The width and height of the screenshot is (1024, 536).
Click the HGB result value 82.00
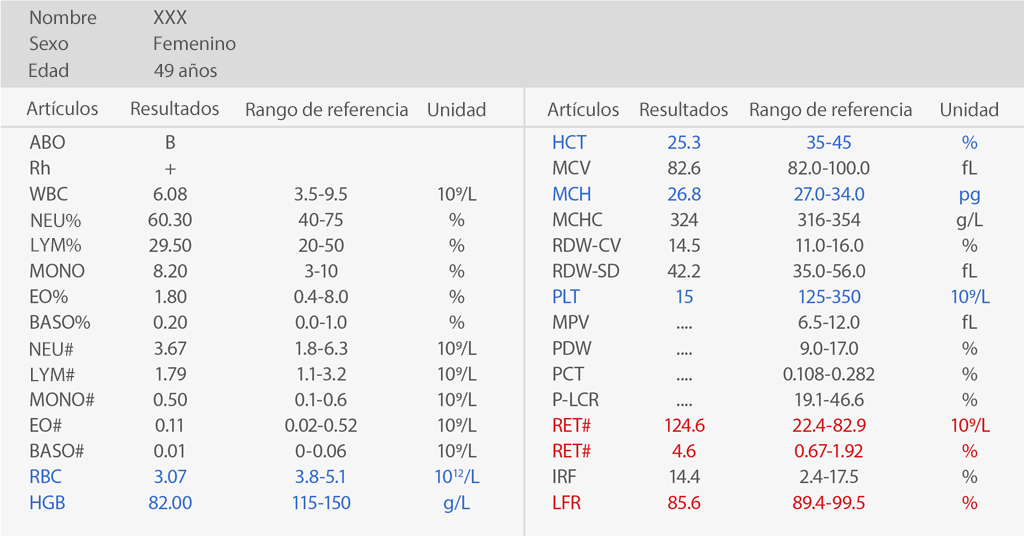point(170,503)
